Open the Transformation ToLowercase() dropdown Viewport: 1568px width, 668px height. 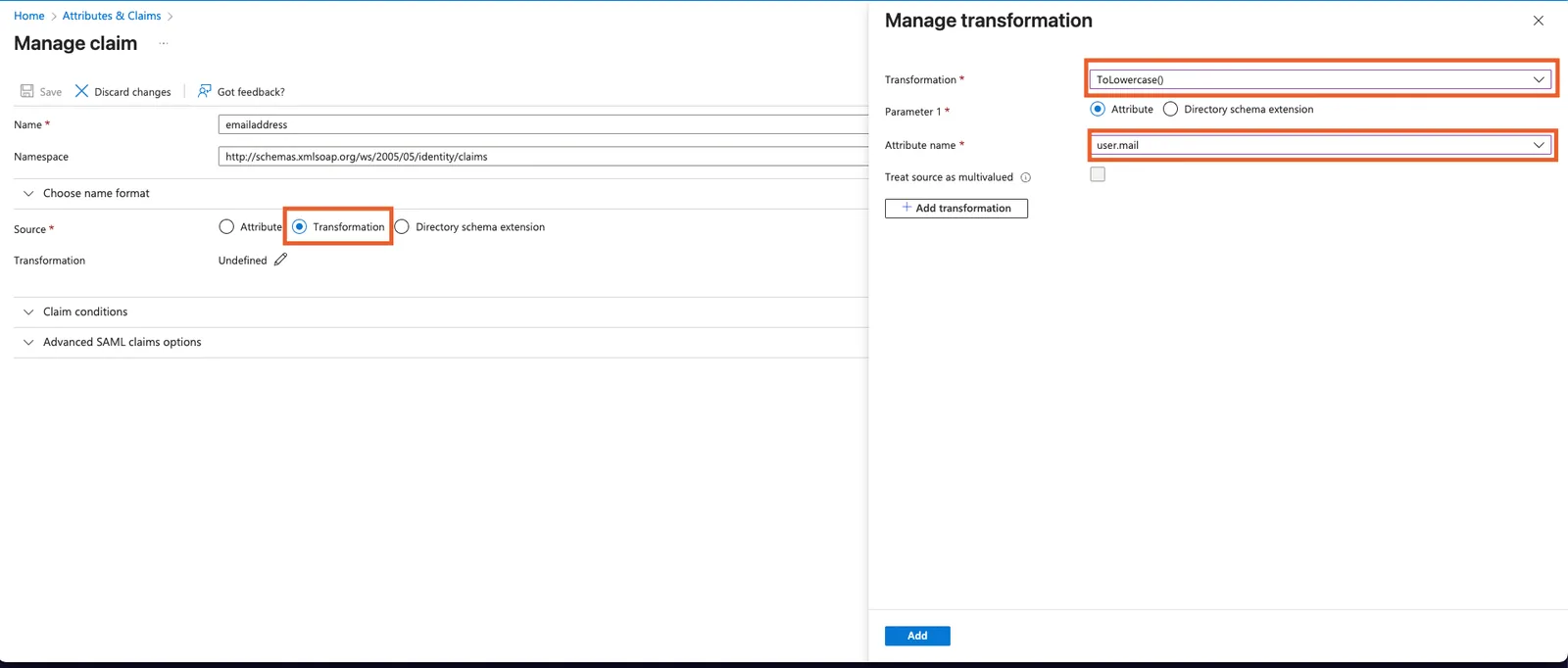click(1320, 79)
